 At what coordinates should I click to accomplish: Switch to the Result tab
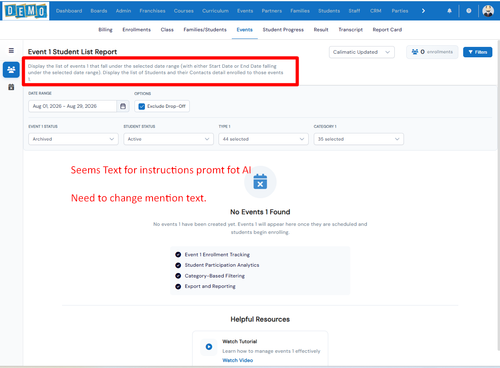[x=321, y=30]
